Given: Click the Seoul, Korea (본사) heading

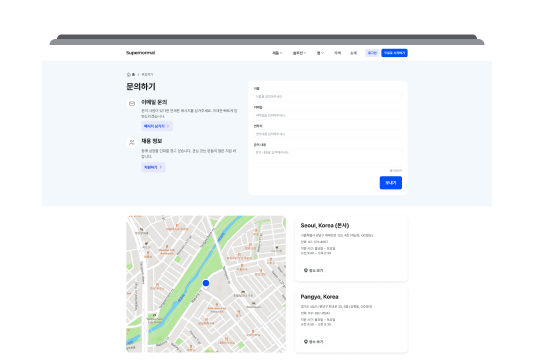Looking at the screenshot, I should point(325,225).
